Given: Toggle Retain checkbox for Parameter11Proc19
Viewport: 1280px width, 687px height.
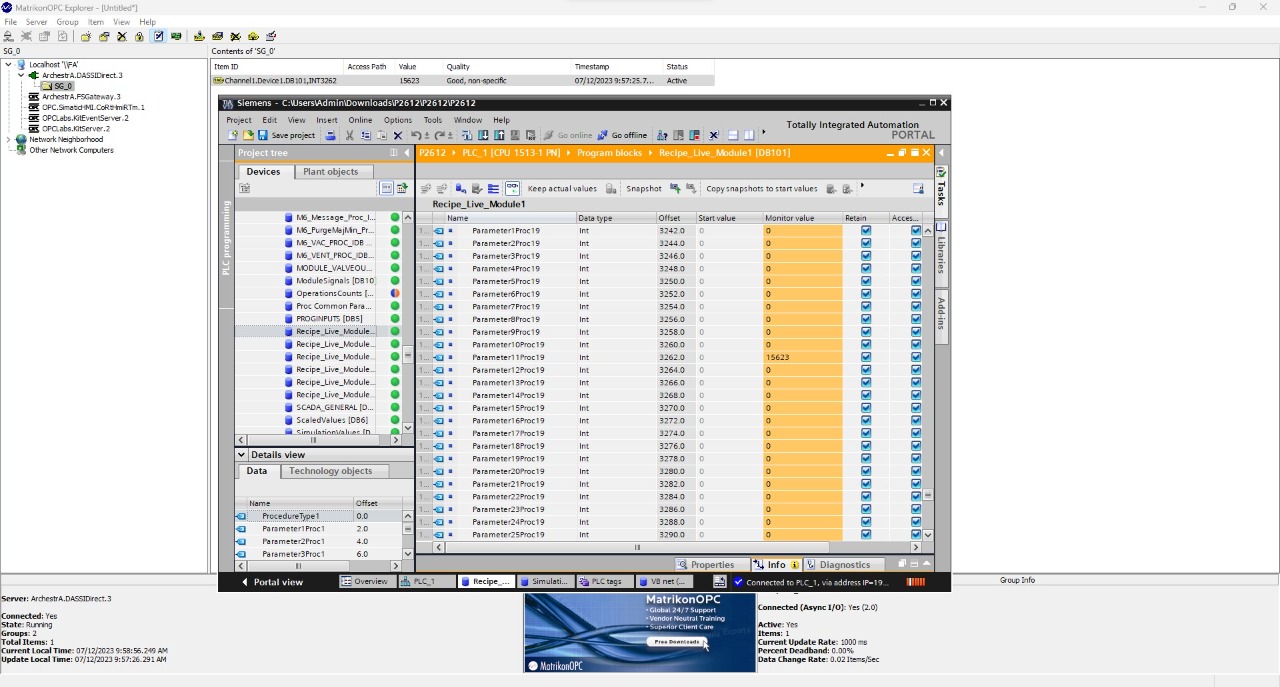Looking at the screenshot, I should pyautogui.click(x=866, y=357).
